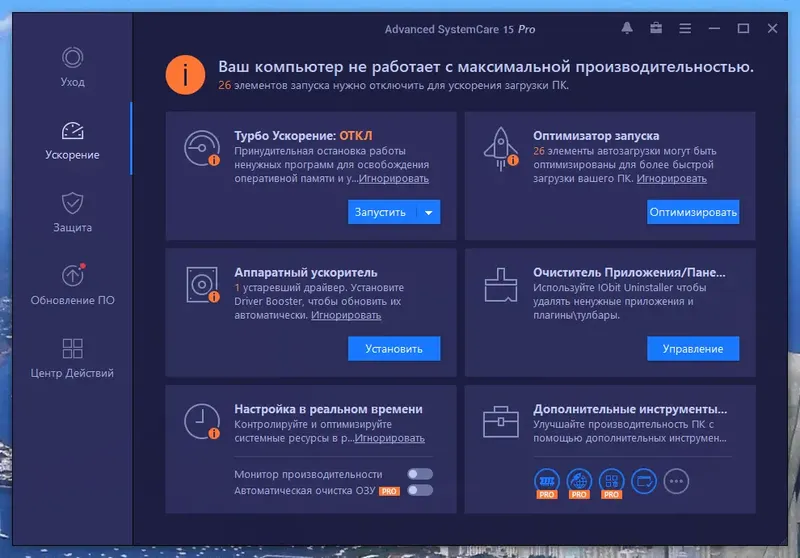Click the Очиститель Приложения/Пане... heading
This screenshot has width=800, height=558.
(x=629, y=272)
